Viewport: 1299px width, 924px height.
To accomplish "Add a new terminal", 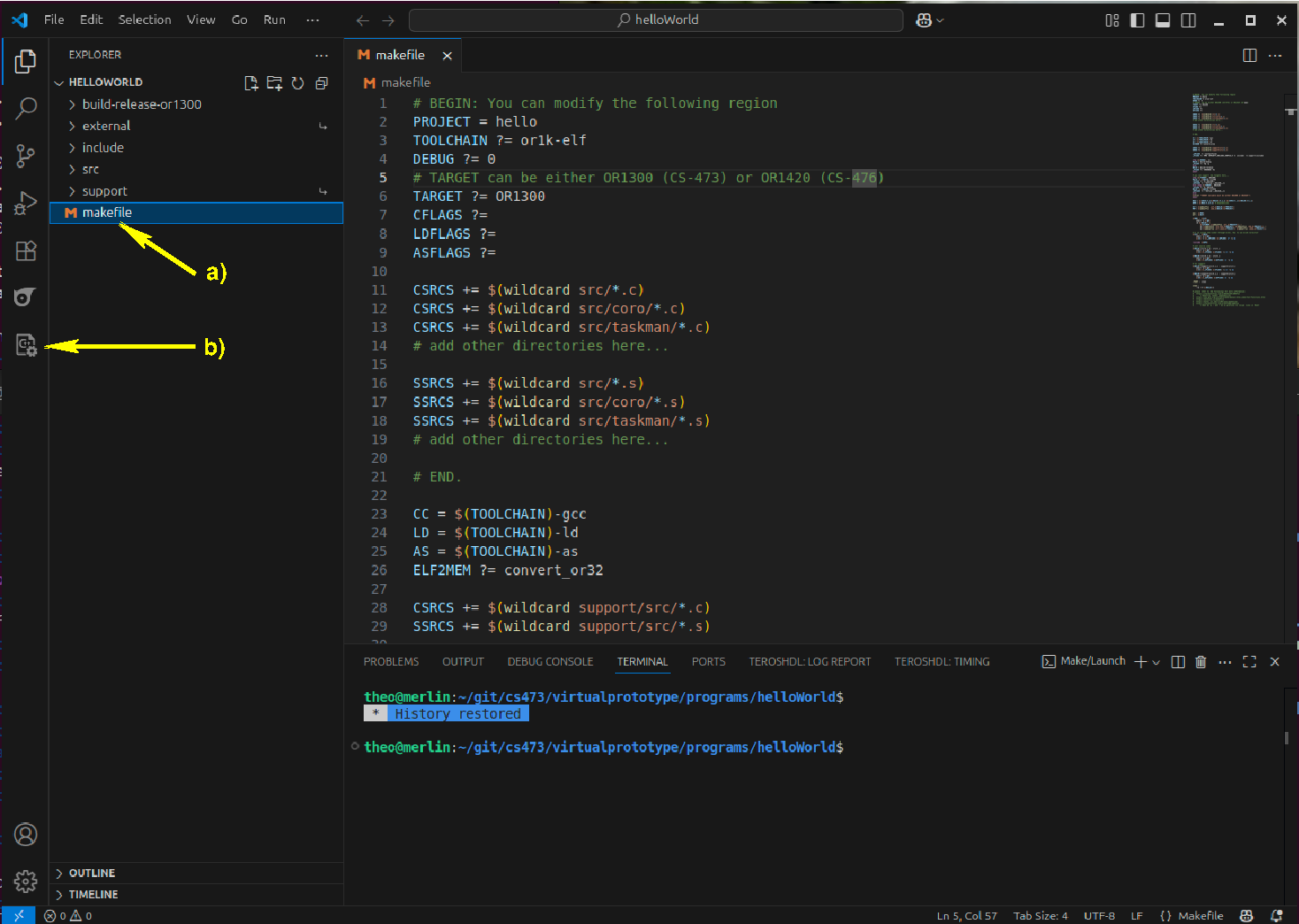I will click(x=1141, y=661).
